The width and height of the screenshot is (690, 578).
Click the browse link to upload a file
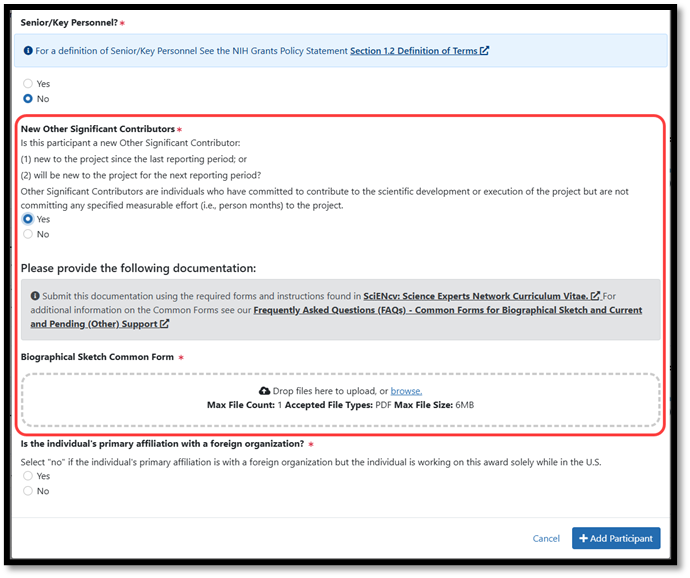[x=405, y=391]
